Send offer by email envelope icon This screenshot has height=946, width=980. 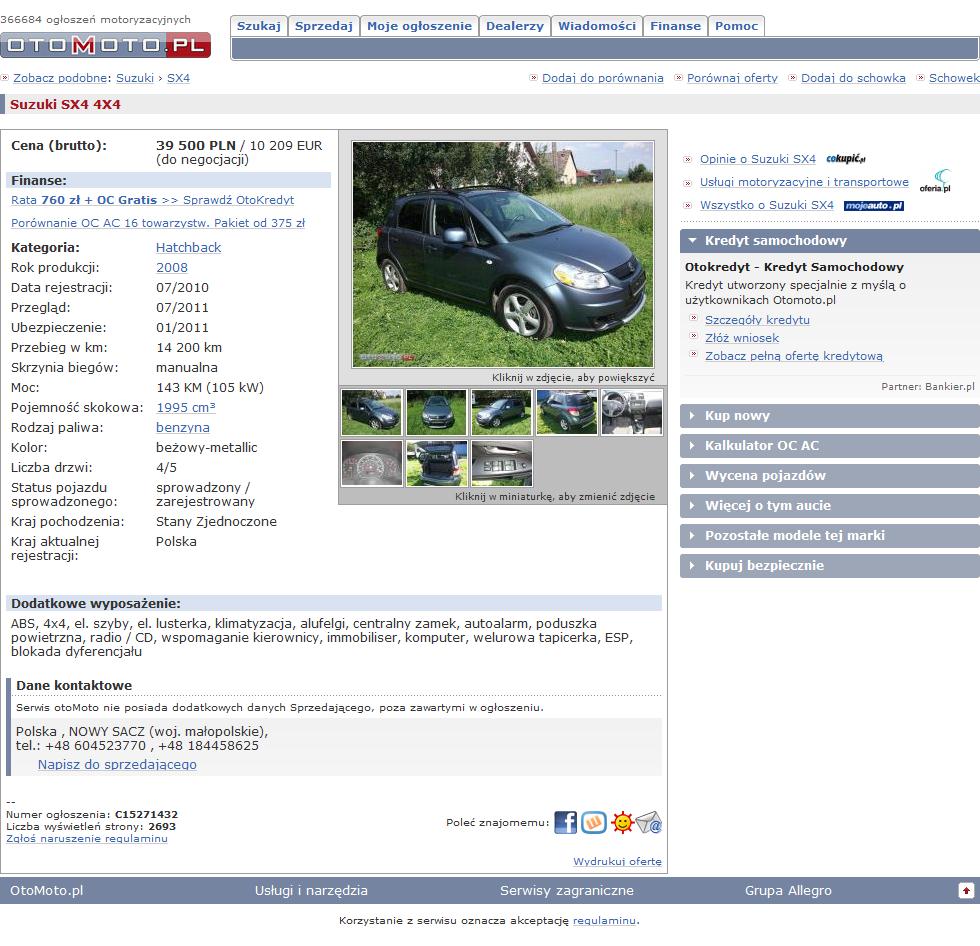pos(649,822)
